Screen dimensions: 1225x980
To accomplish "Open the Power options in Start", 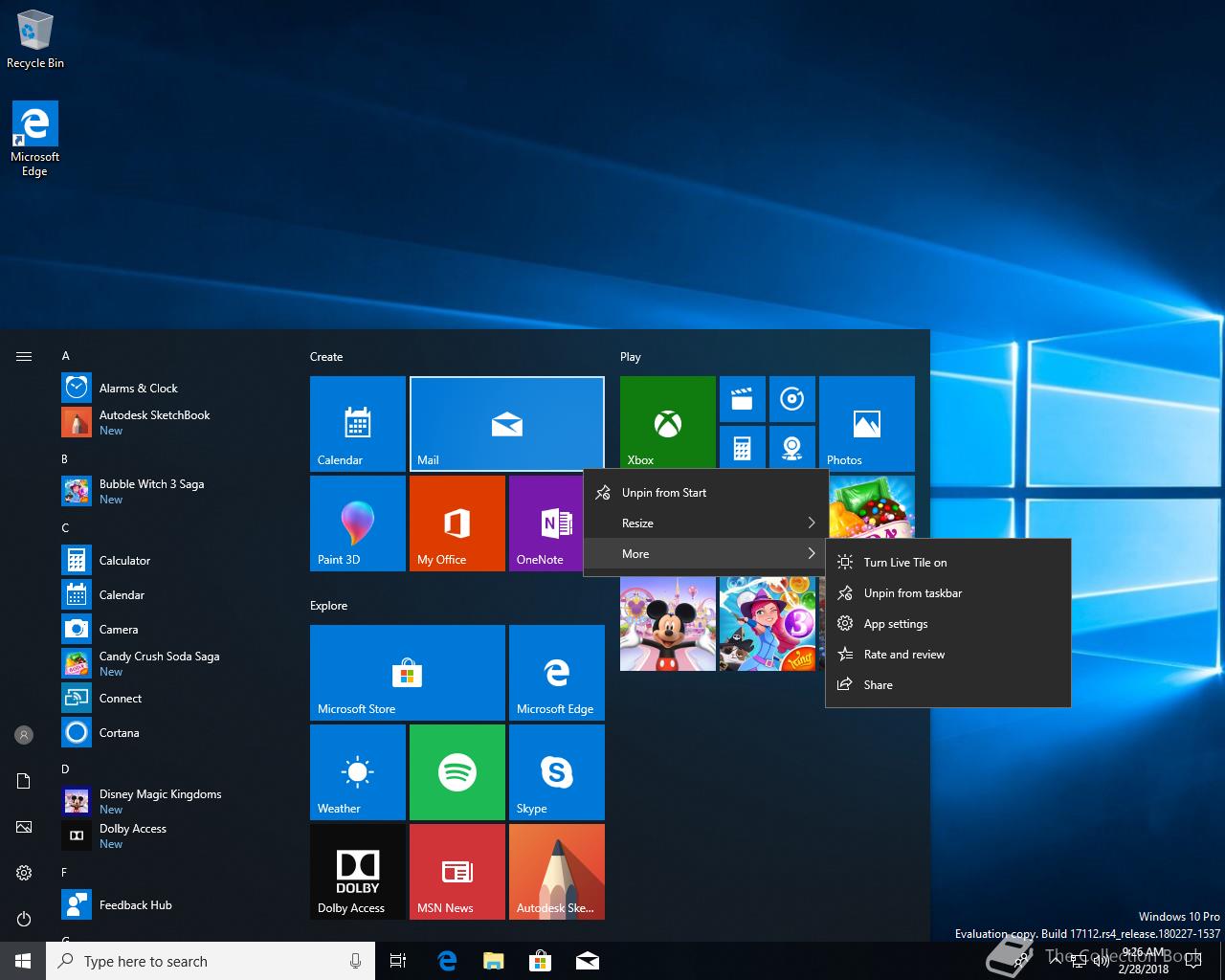I will pyautogui.click(x=24, y=919).
